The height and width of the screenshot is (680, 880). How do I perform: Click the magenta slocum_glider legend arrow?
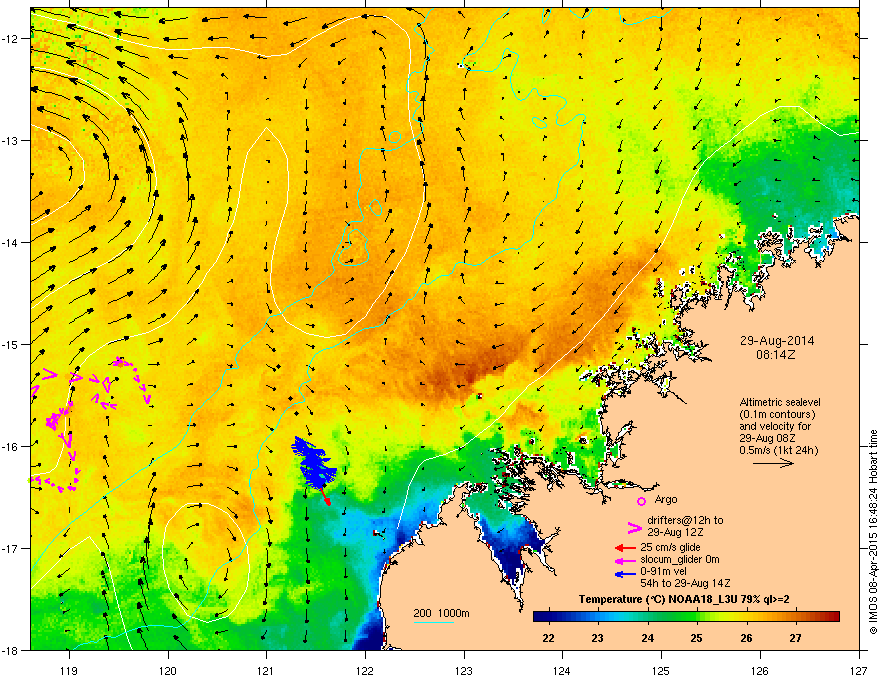[x=625, y=560]
